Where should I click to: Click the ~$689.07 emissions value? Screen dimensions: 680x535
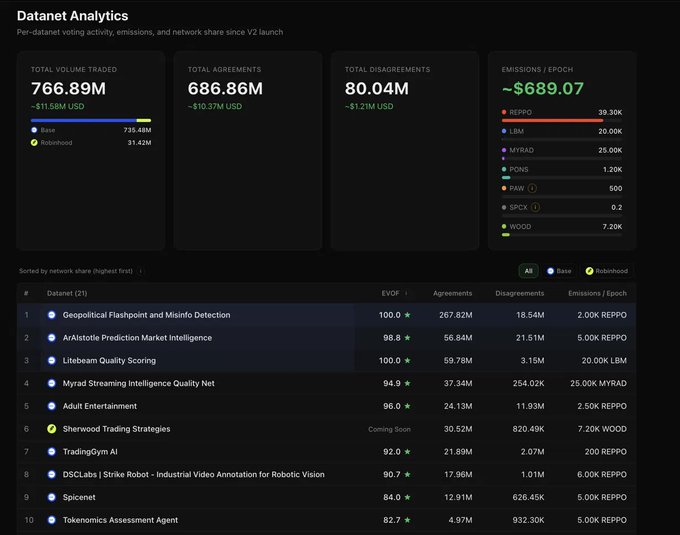click(x=543, y=88)
